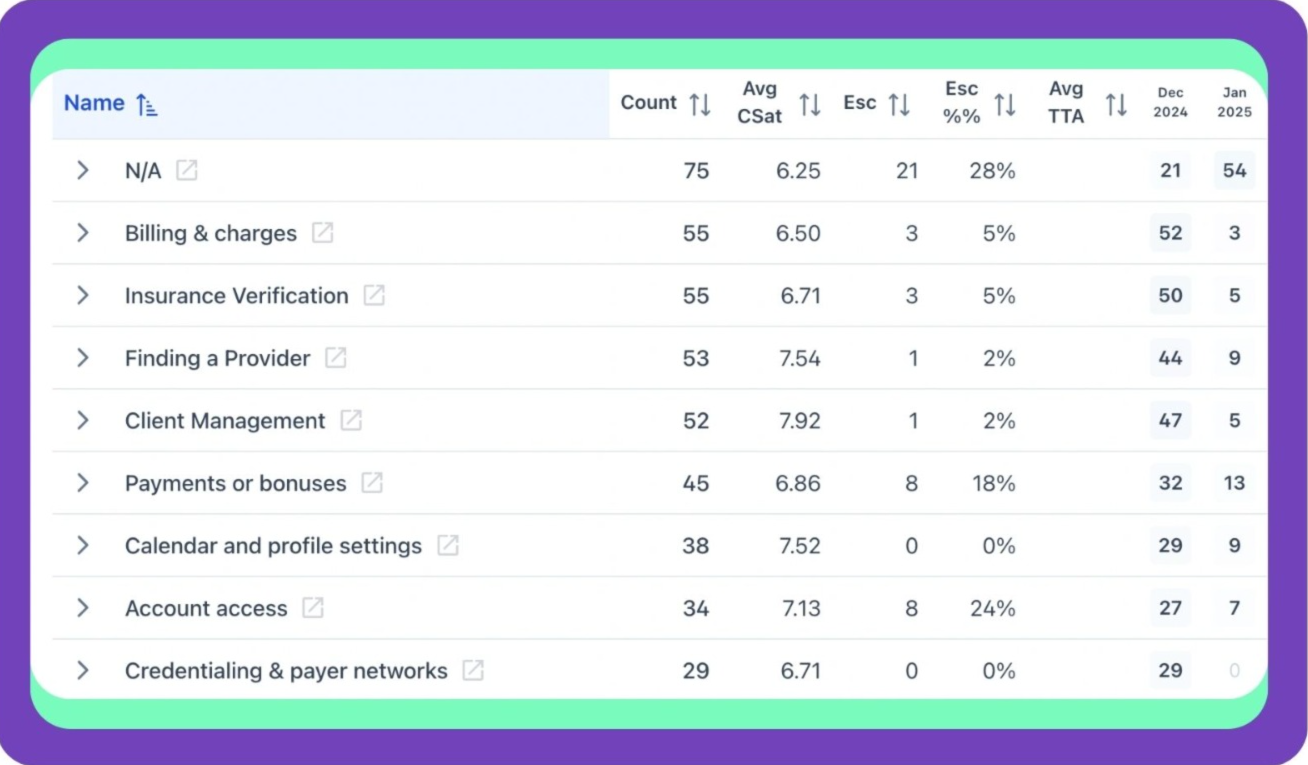Screen dimensions: 1308x765
Task: Open Finding a Provider external link icon
Action: [x=336, y=358]
